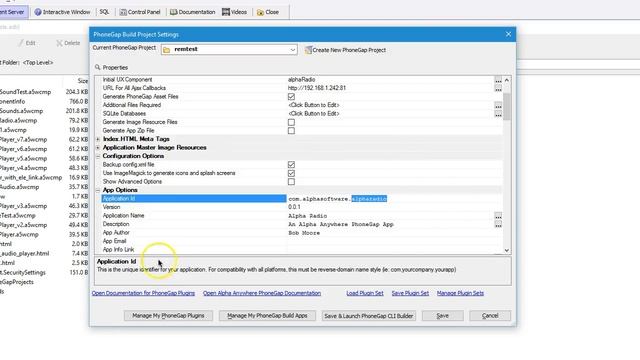Open the ellipsis editor for Additional Files Required
Viewport: 640px width, 360px height.
click(498, 105)
